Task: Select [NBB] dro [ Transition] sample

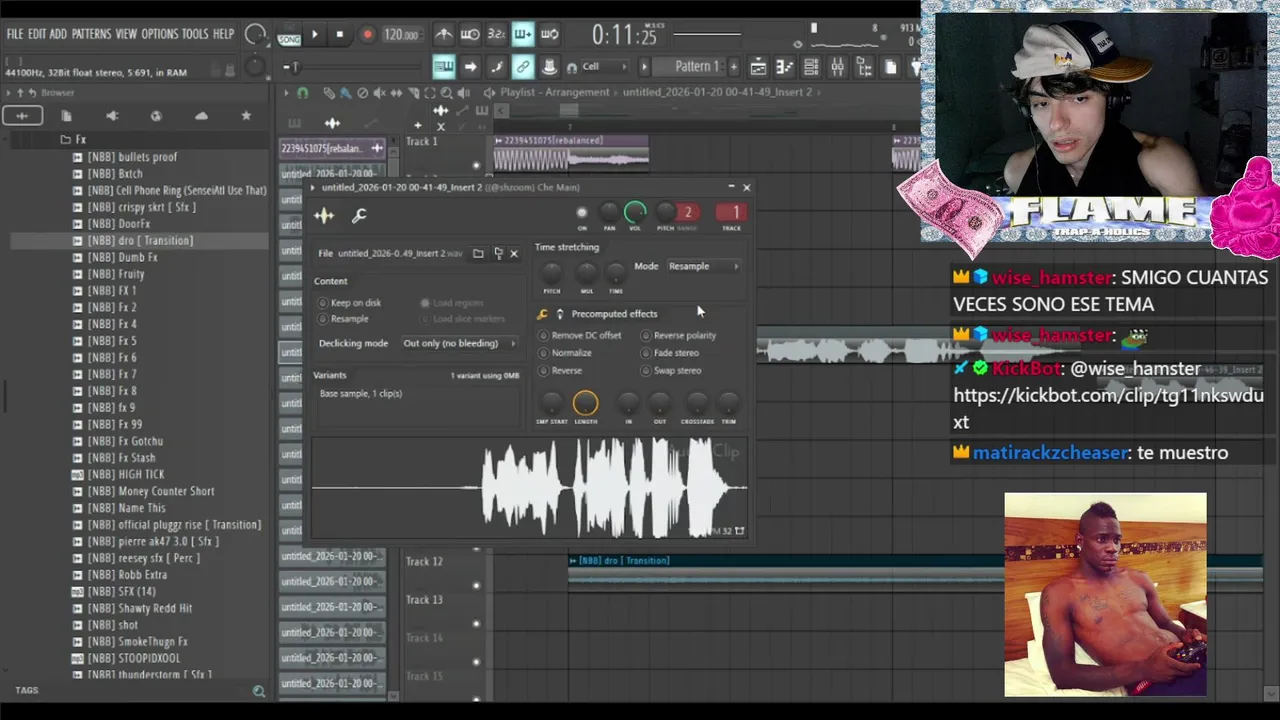Action: (140, 241)
